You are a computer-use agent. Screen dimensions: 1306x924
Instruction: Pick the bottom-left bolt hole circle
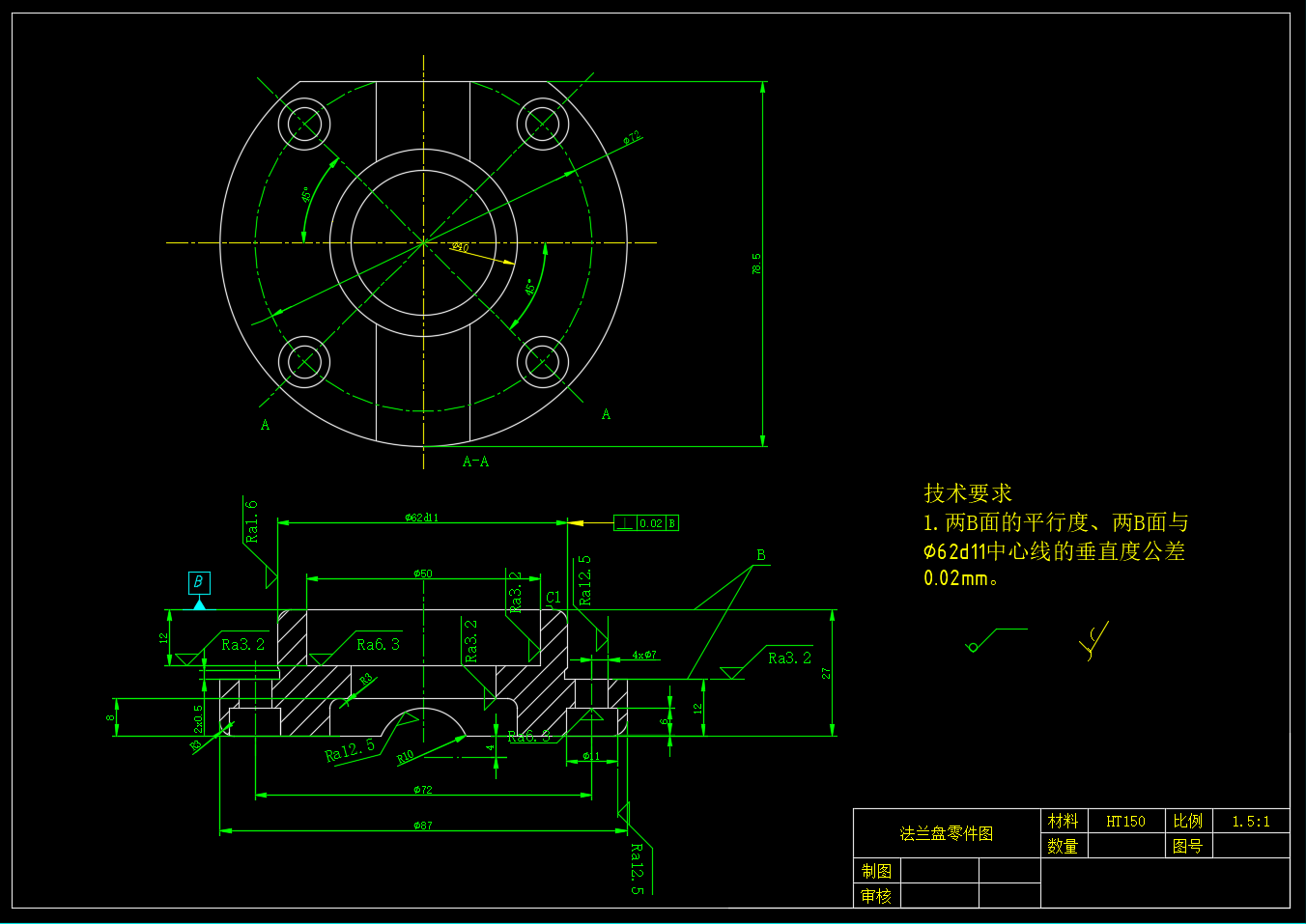tap(304, 363)
